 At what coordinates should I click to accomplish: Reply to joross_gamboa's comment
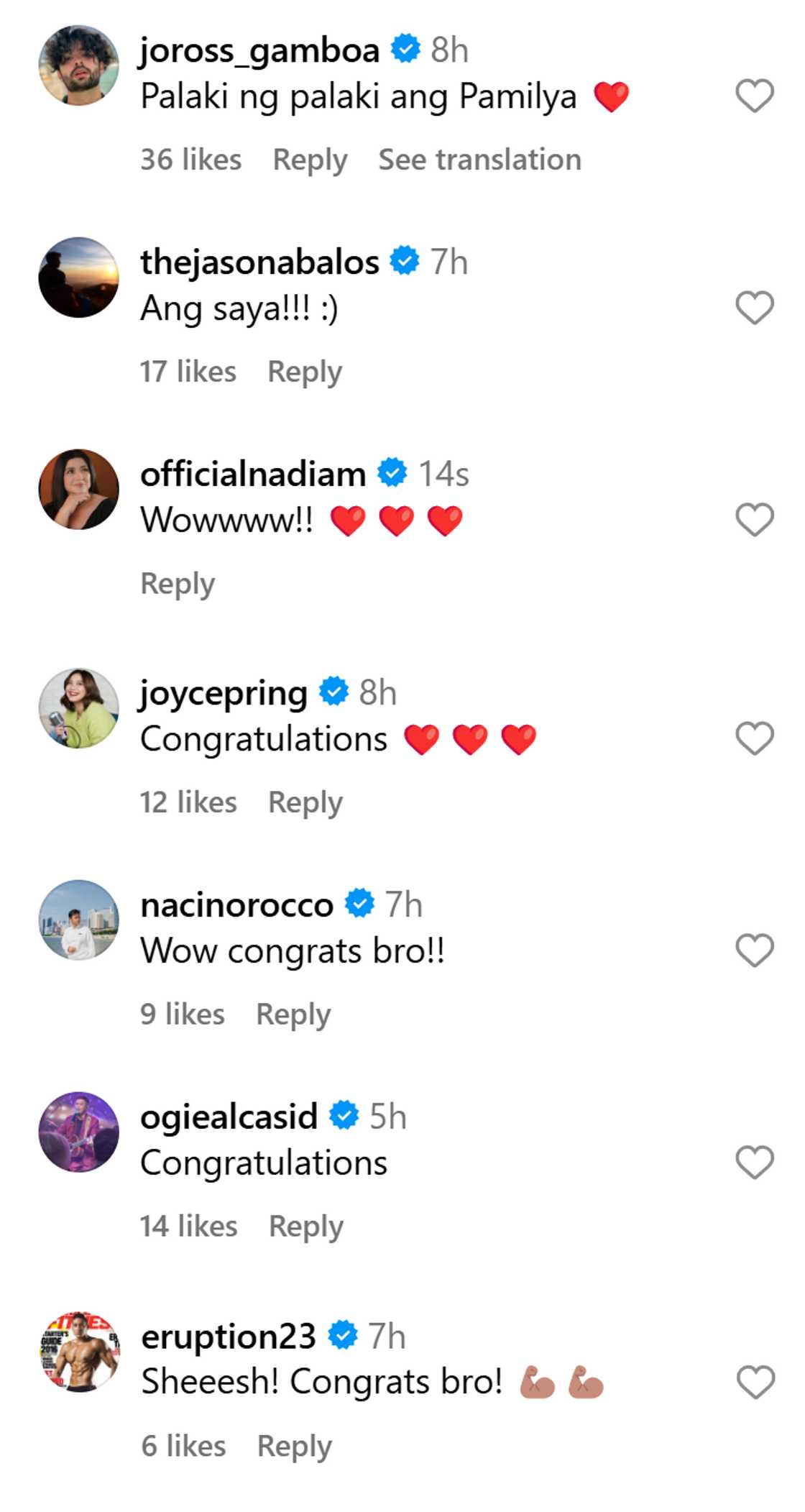tap(310, 160)
